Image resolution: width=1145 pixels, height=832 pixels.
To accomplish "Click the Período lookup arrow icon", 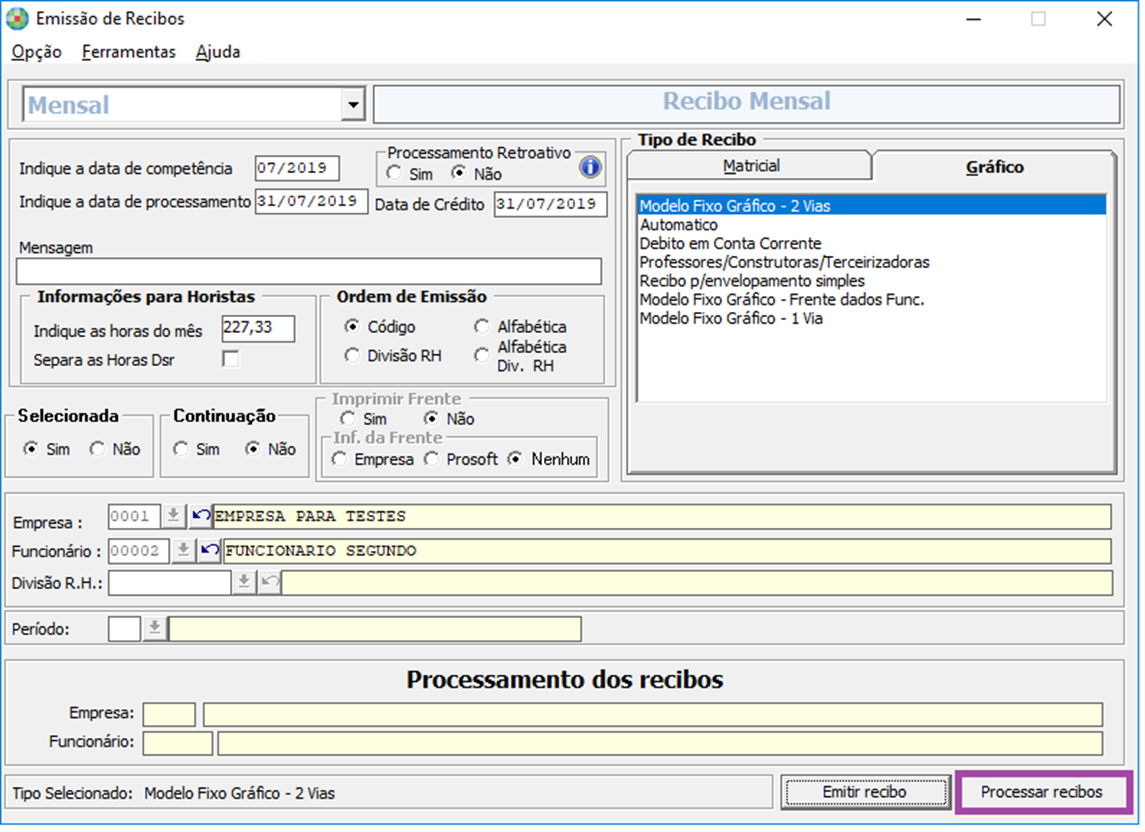I will point(154,628).
